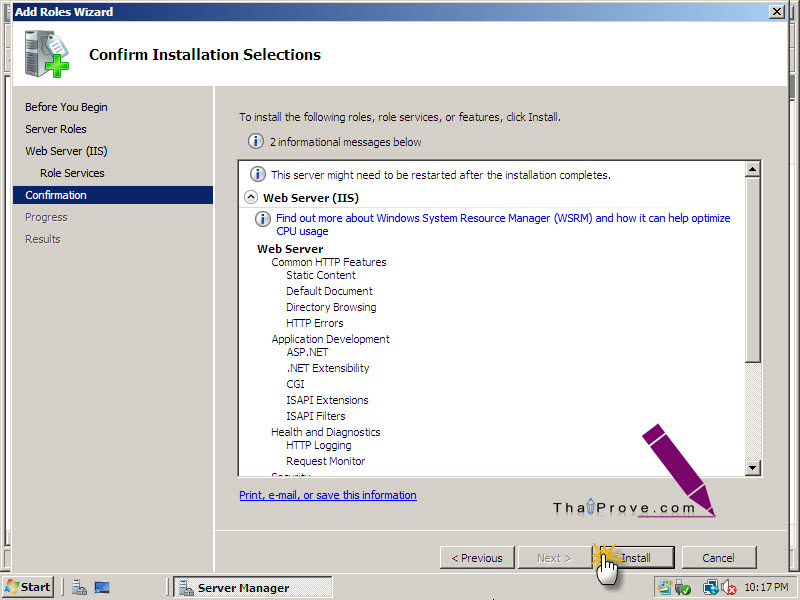
Task: Click the Common HTTP Features heading
Action: tap(329, 262)
